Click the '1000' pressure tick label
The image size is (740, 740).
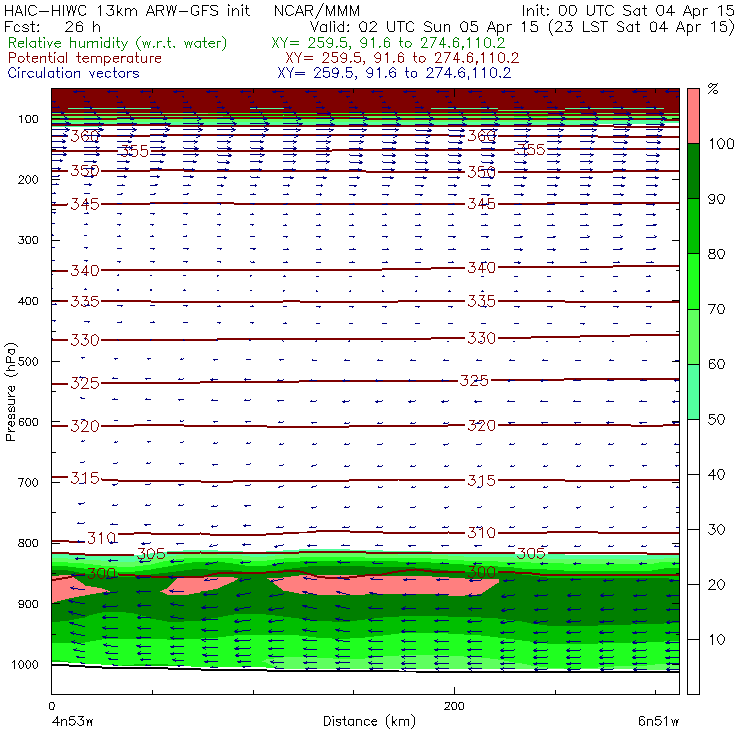click(x=25, y=664)
